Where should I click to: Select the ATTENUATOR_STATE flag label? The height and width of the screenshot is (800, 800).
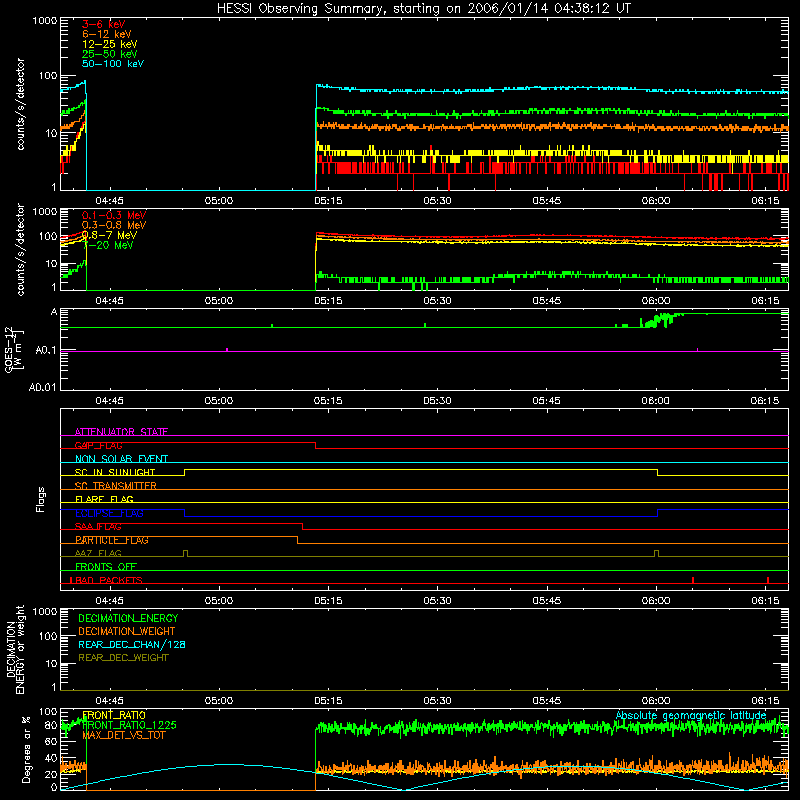[x=121, y=432]
